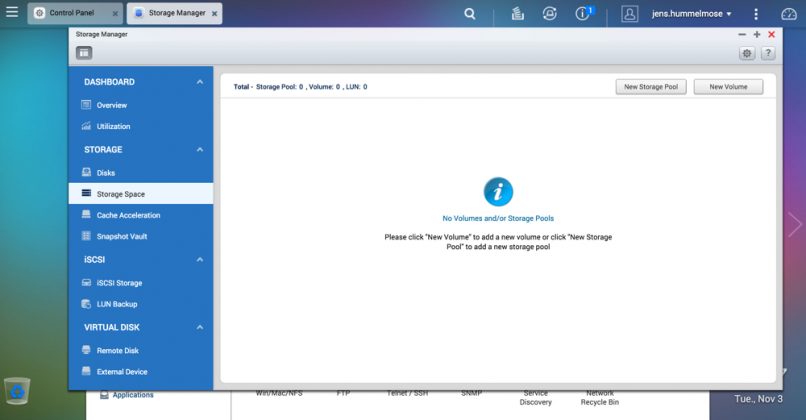Open the recycle bin desktop icon
This screenshot has width=806, height=420.
(17, 391)
